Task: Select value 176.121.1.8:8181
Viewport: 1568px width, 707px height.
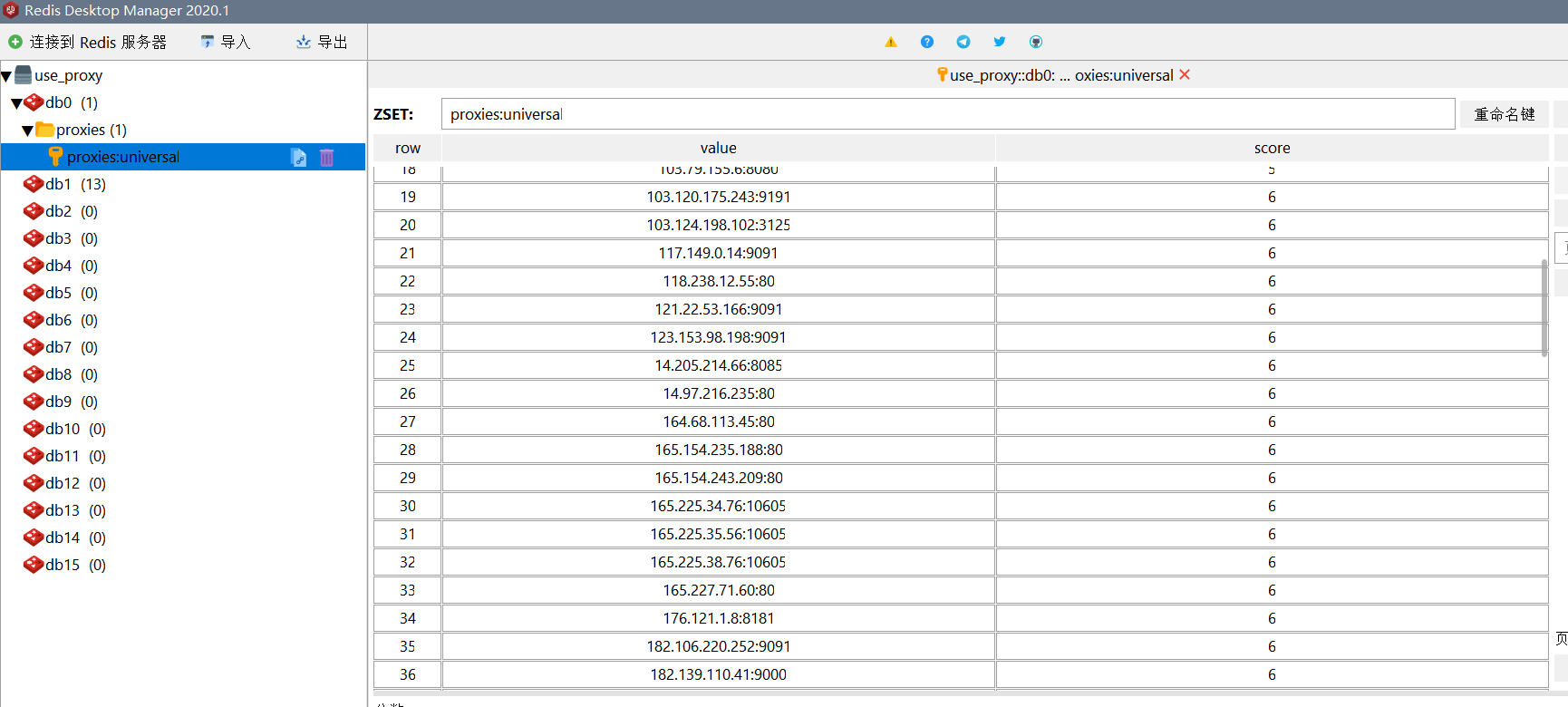Action: [719, 618]
